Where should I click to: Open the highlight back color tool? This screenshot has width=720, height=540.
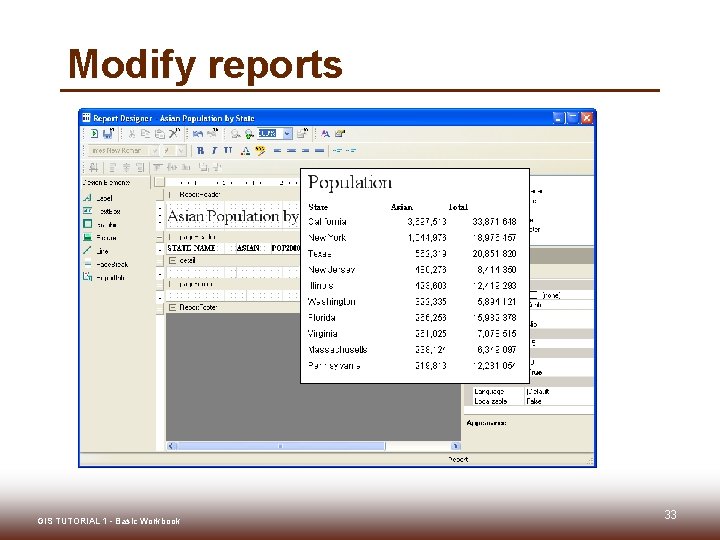click(x=260, y=151)
